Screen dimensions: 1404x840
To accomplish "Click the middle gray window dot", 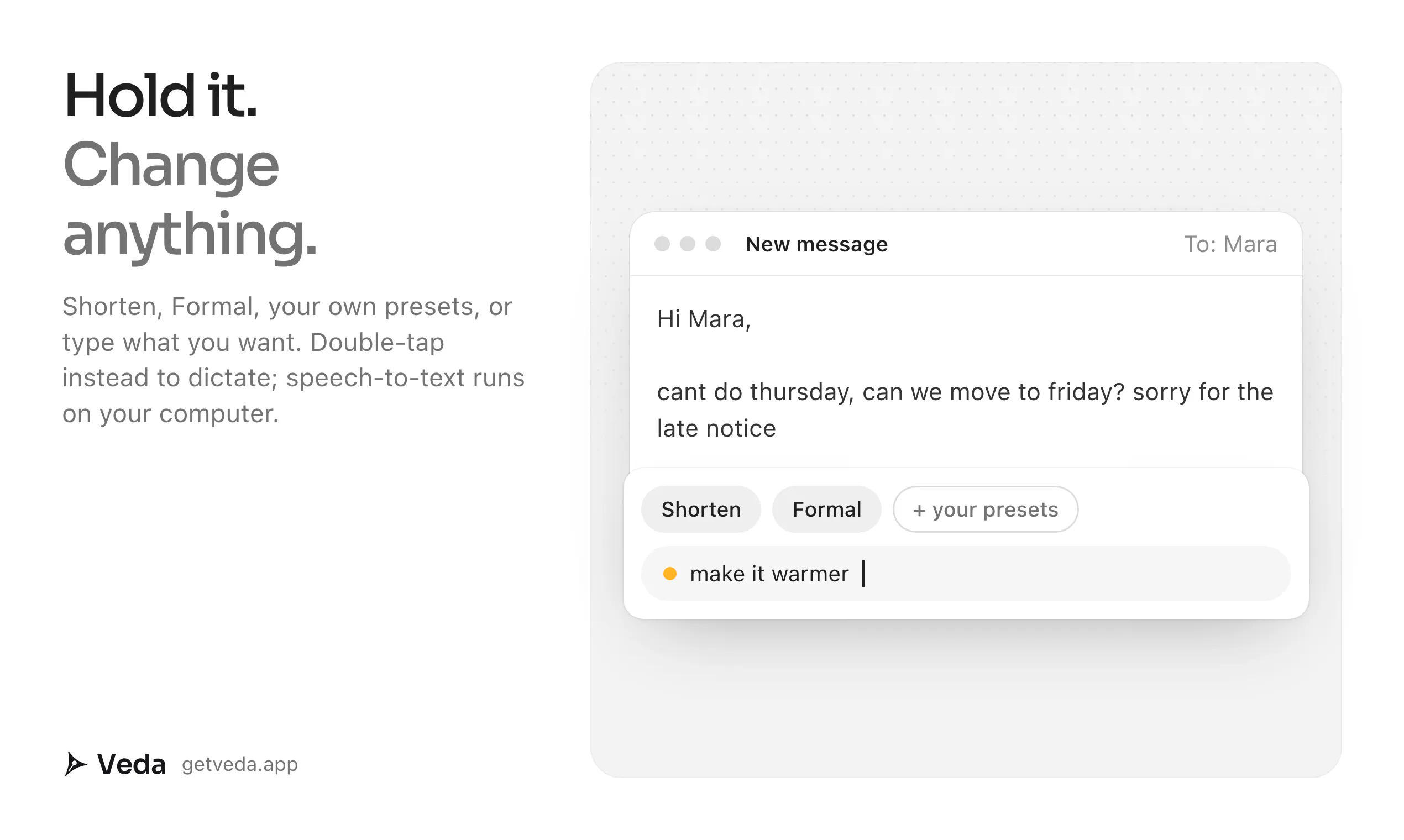I will [687, 244].
